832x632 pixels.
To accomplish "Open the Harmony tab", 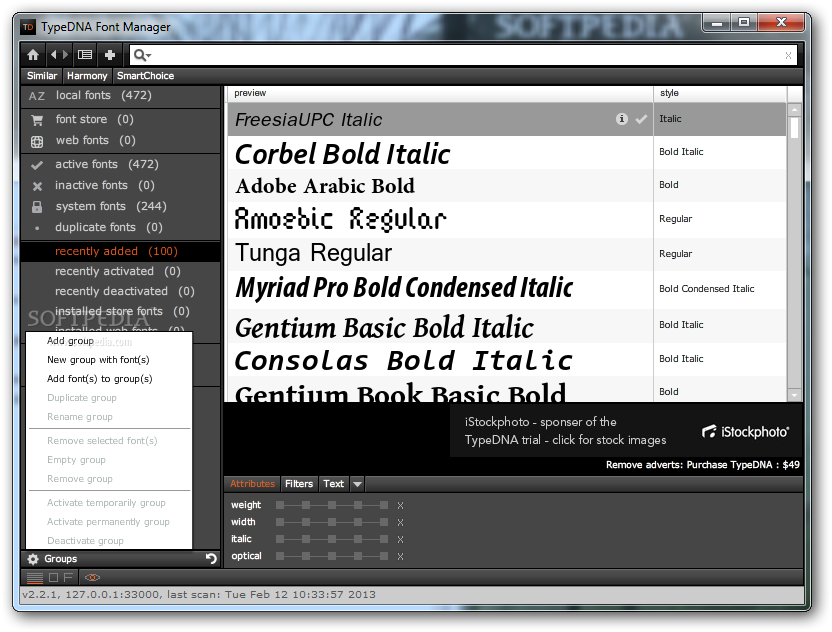I will [87, 76].
